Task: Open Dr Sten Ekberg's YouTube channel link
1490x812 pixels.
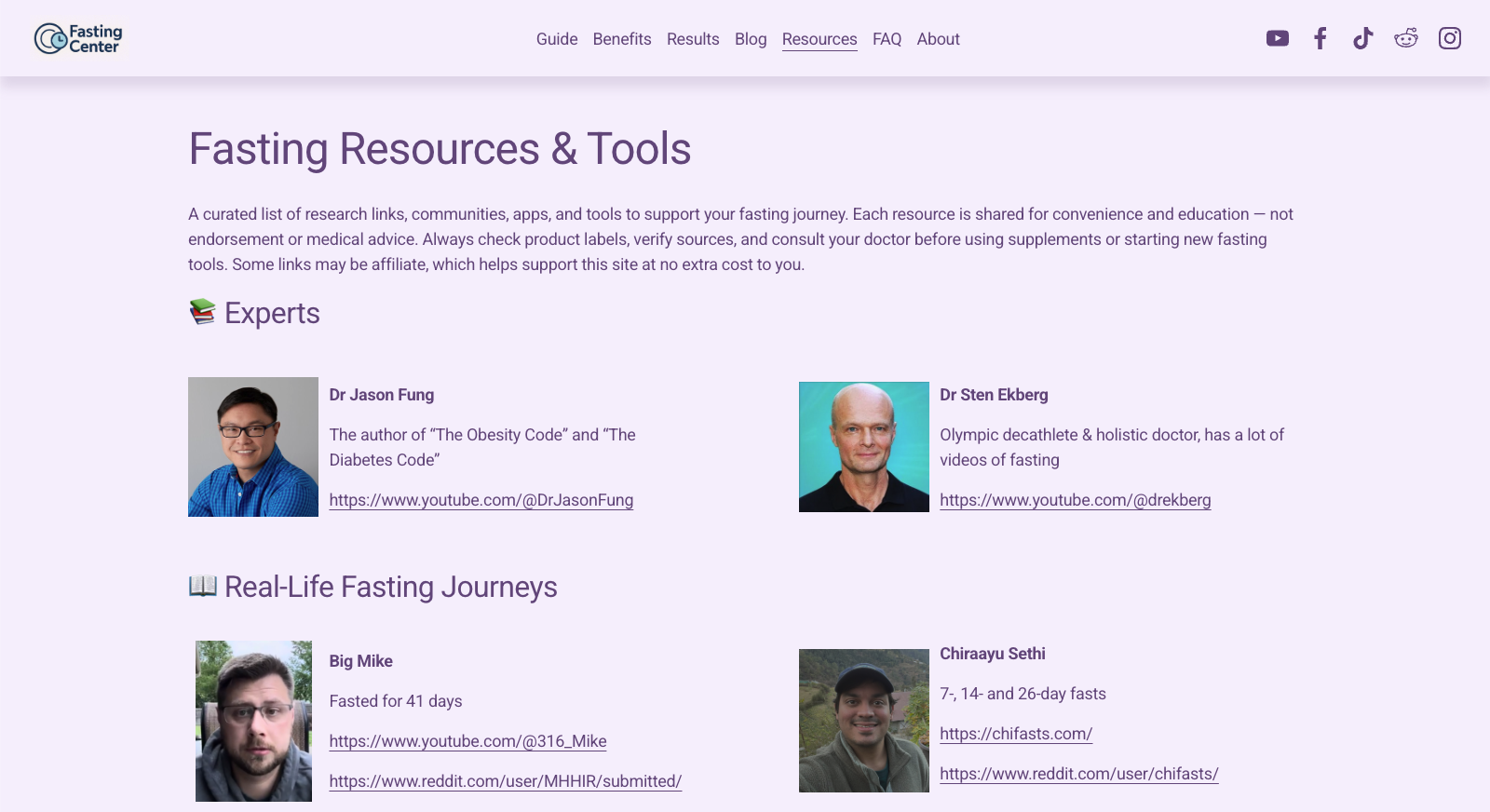Action: tap(1076, 500)
